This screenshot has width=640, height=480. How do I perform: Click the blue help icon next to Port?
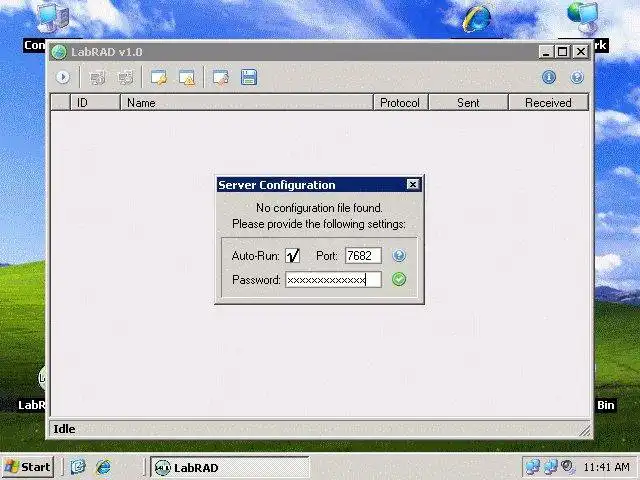[x=399, y=256]
